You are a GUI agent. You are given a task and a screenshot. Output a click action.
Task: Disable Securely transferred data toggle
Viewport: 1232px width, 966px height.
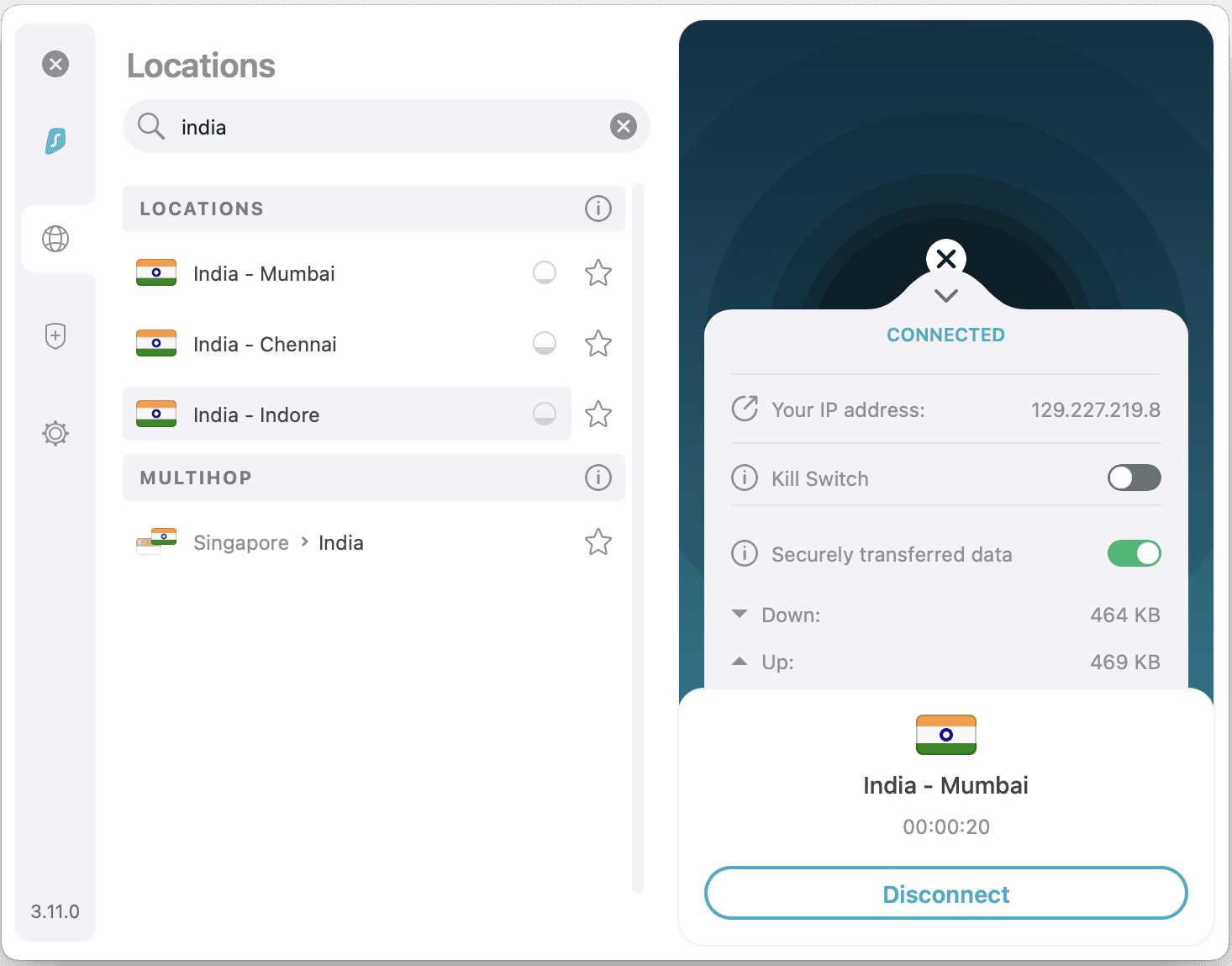(x=1133, y=553)
